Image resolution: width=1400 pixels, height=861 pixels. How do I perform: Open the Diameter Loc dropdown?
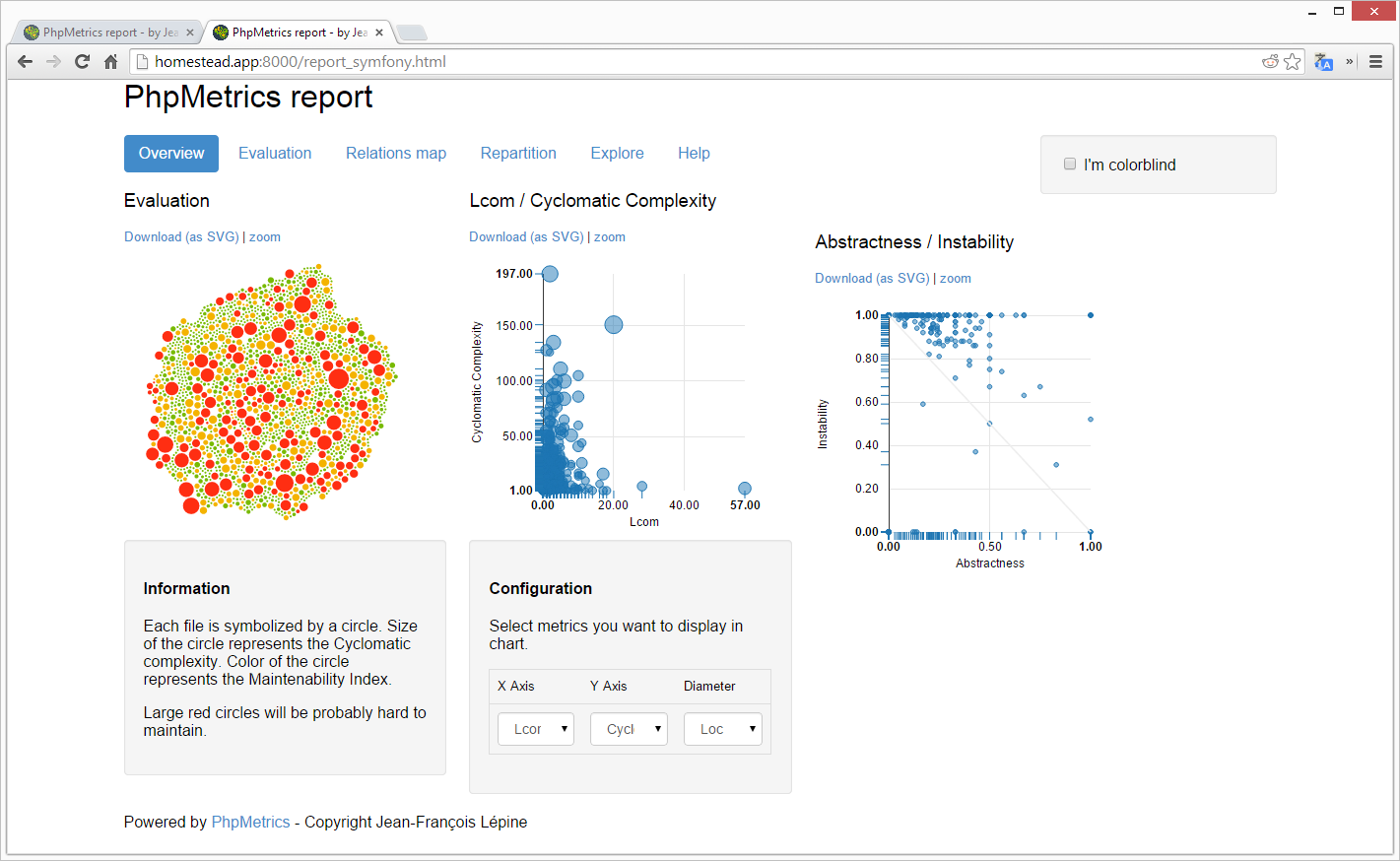[x=722, y=728]
